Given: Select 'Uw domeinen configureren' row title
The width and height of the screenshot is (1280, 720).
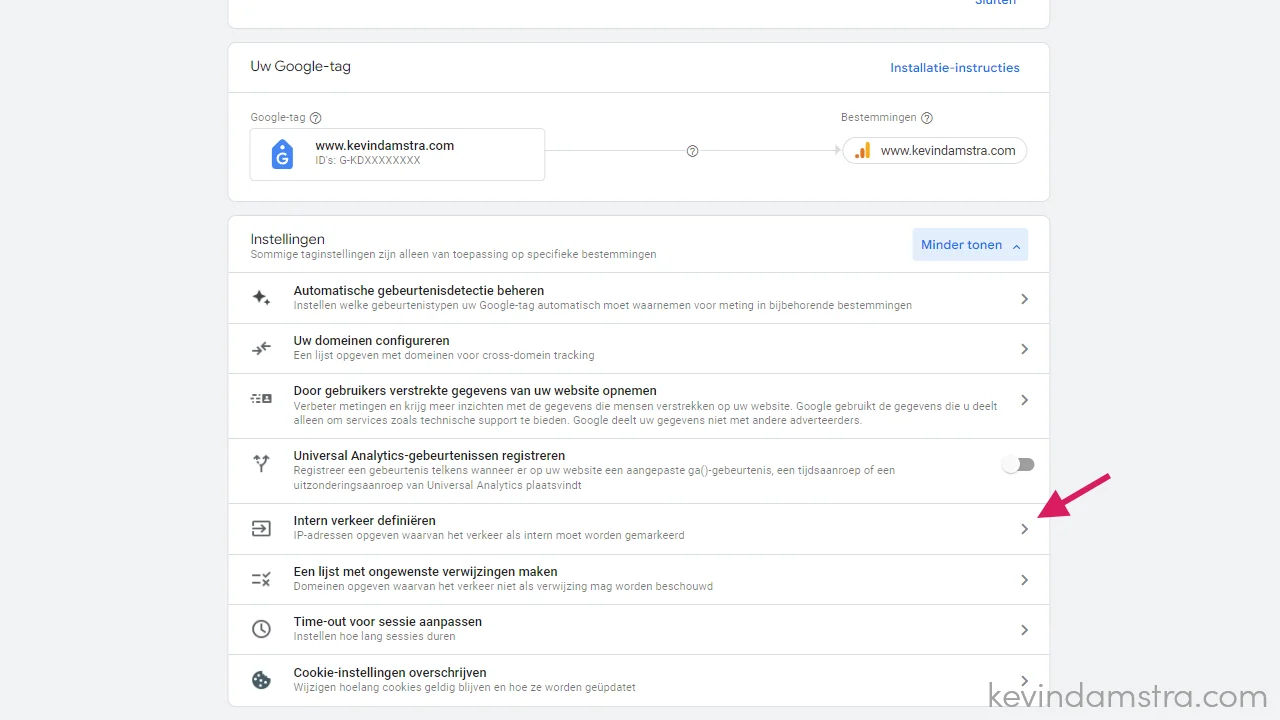Looking at the screenshot, I should [x=372, y=341].
